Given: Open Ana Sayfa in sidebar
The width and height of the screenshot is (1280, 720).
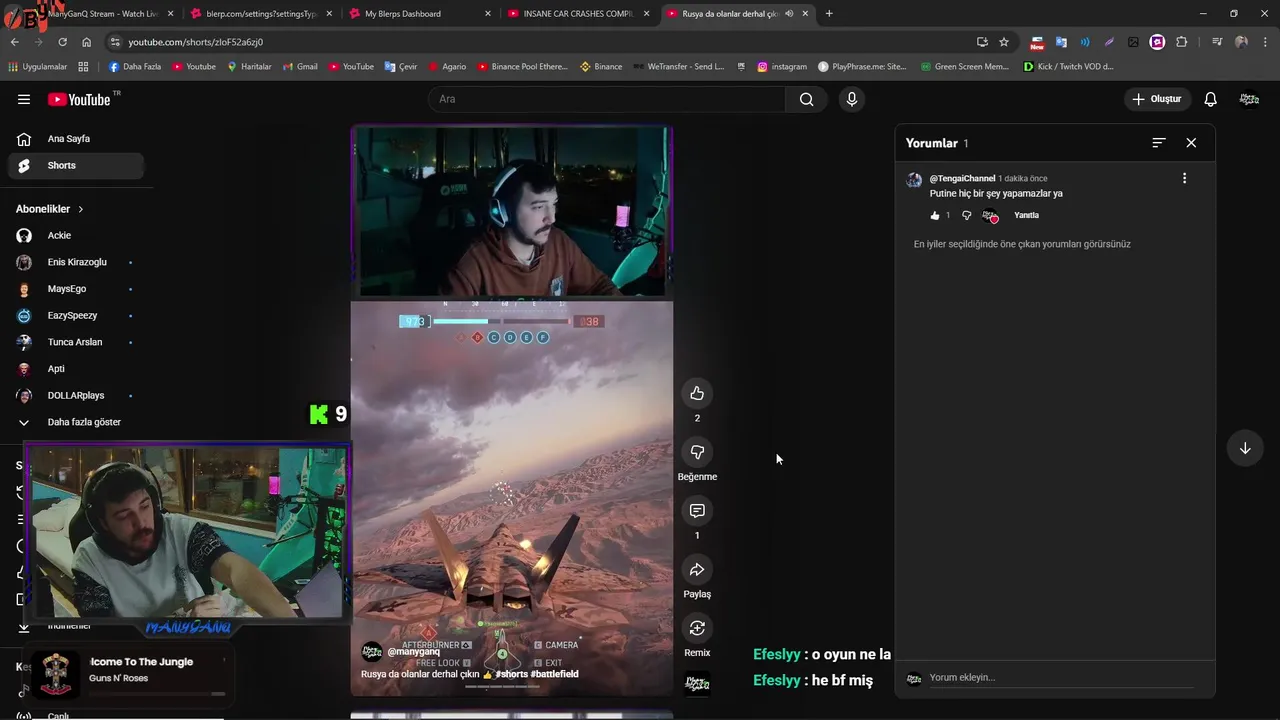Looking at the screenshot, I should [x=76, y=139].
